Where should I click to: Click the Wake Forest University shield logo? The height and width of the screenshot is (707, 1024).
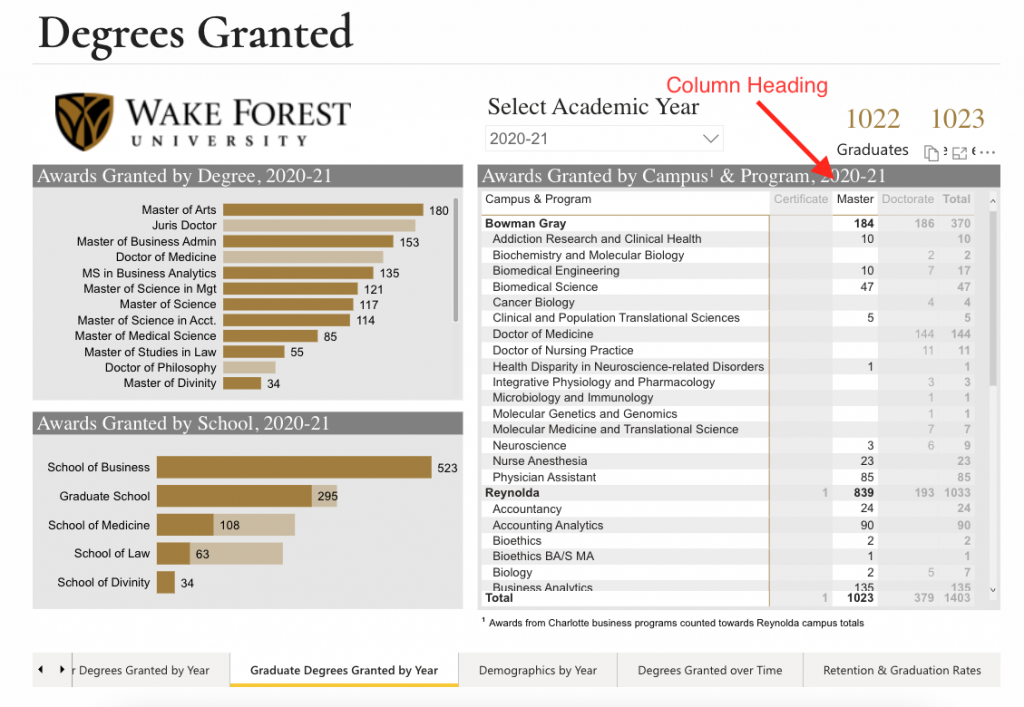(x=84, y=121)
